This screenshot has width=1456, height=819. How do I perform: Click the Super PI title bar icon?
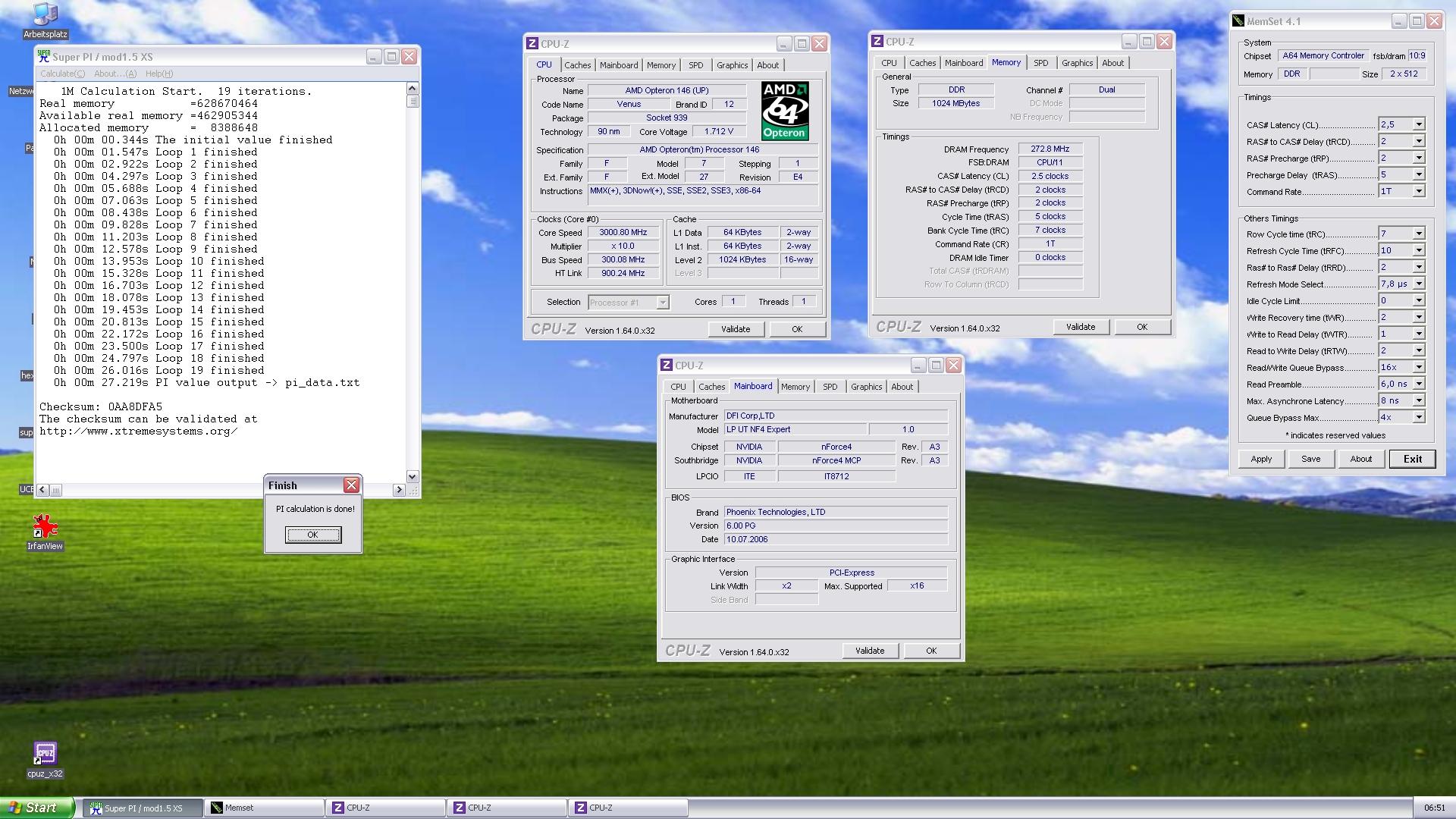44,57
